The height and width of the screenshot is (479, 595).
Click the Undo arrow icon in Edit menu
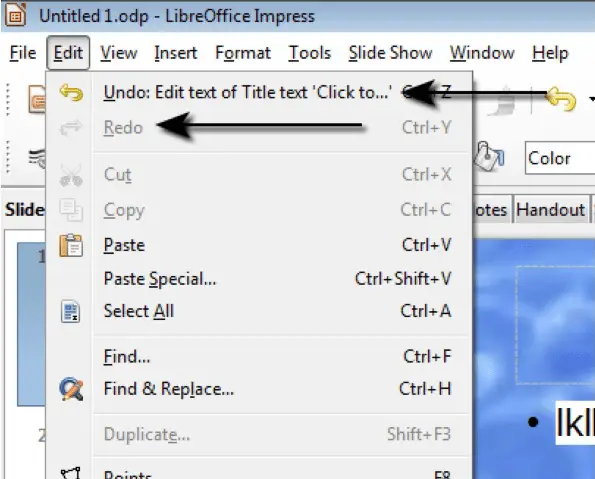point(71,92)
